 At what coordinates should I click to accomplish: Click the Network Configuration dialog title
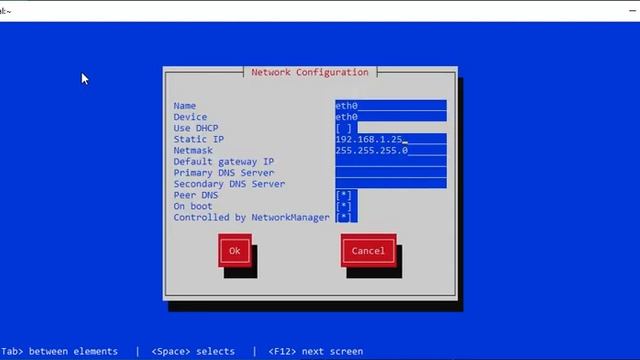coord(310,72)
